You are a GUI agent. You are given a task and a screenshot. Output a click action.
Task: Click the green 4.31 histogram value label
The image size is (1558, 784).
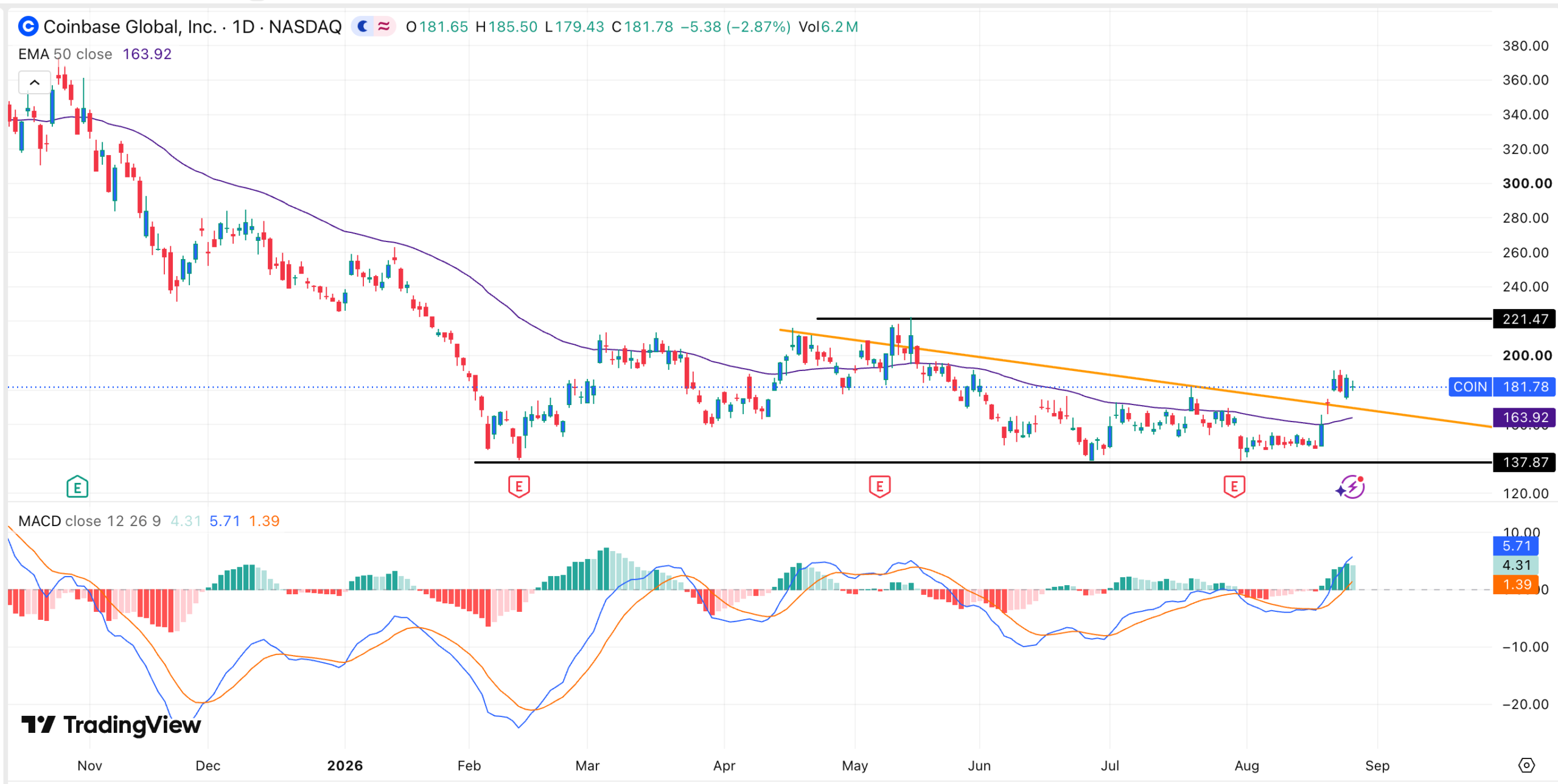[1515, 565]
